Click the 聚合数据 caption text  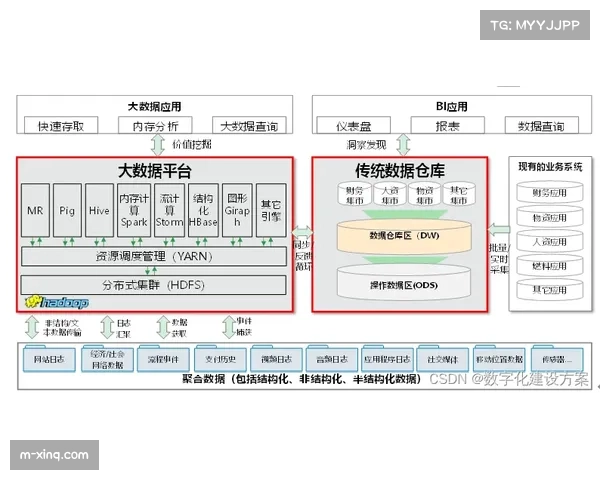tap(302, 379)
